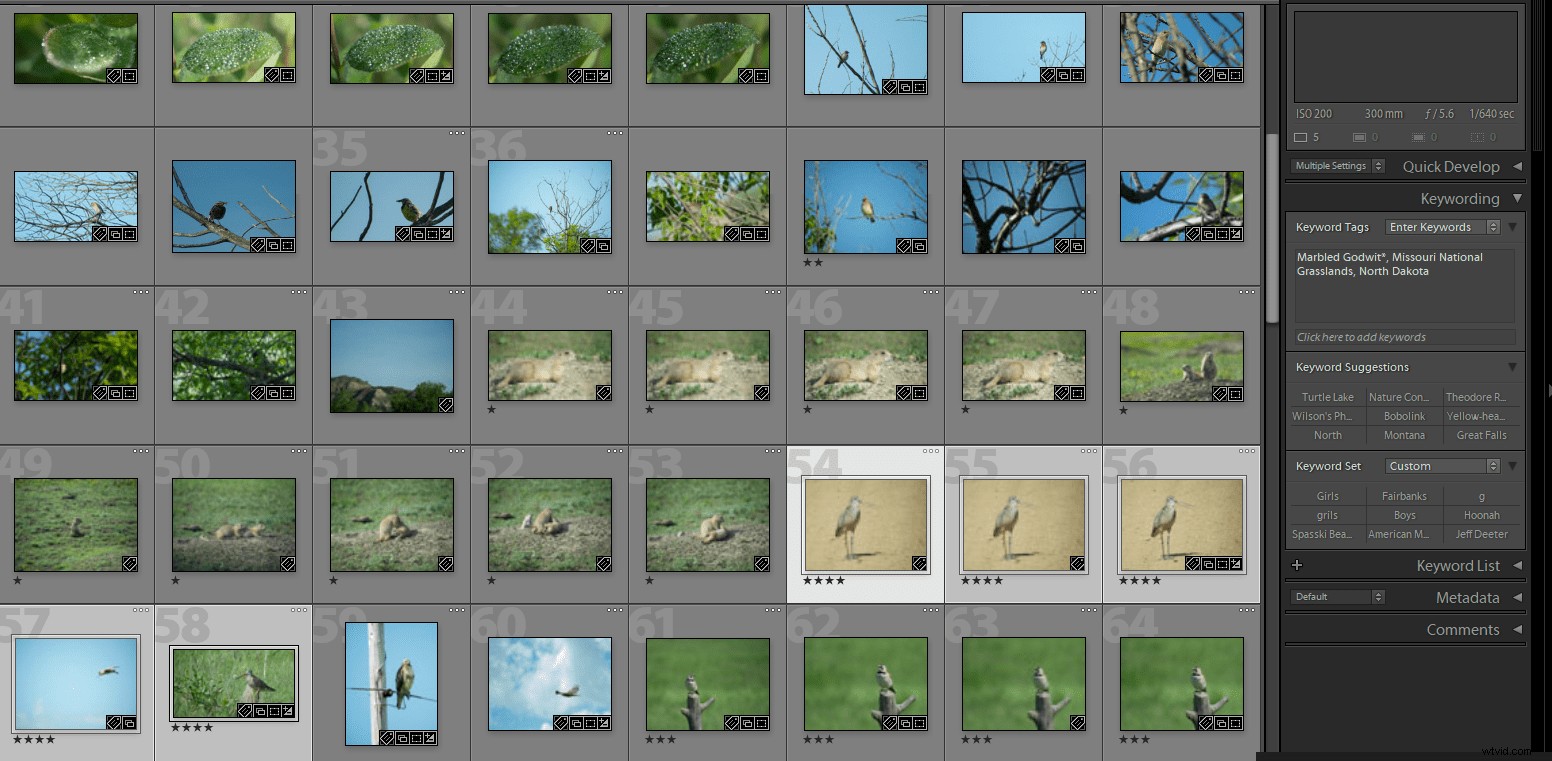
Task: Click the collection badge on photo 55
Action: click(x=1078, y=563)
